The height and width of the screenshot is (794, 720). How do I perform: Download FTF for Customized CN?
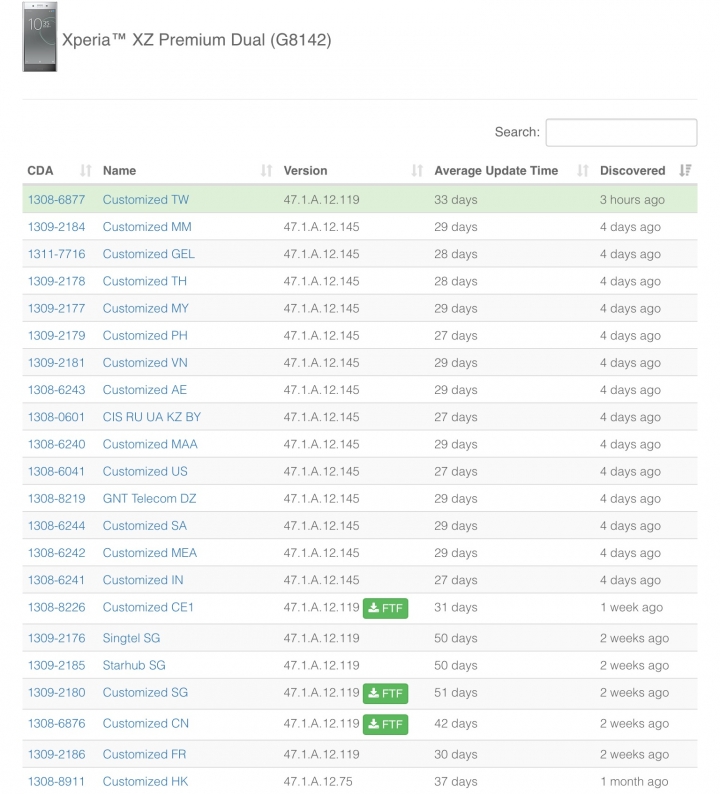click(x=385, y=724)
